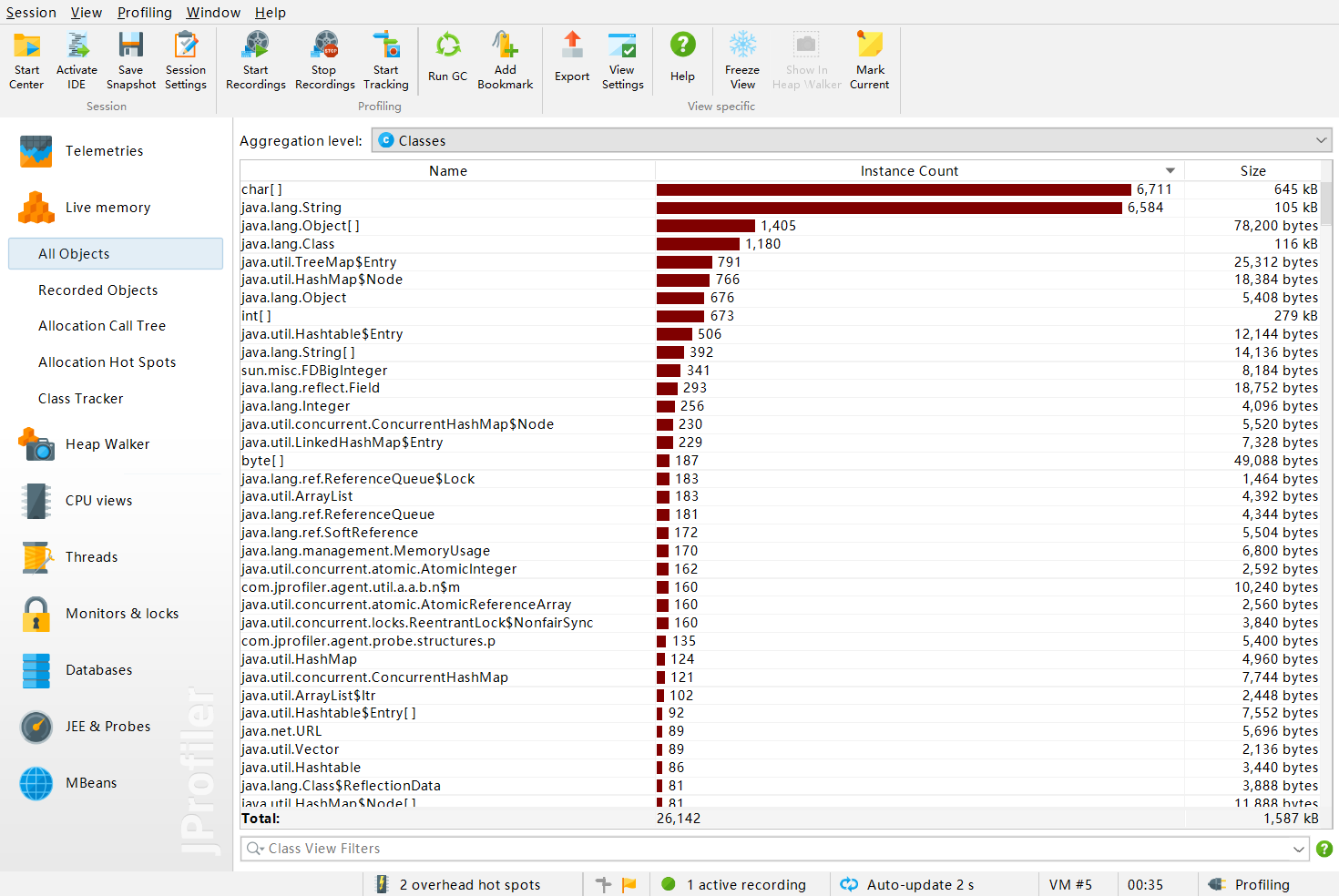
Task: Select the Allocation Call Tree view
Action: [x=102, y=326]
